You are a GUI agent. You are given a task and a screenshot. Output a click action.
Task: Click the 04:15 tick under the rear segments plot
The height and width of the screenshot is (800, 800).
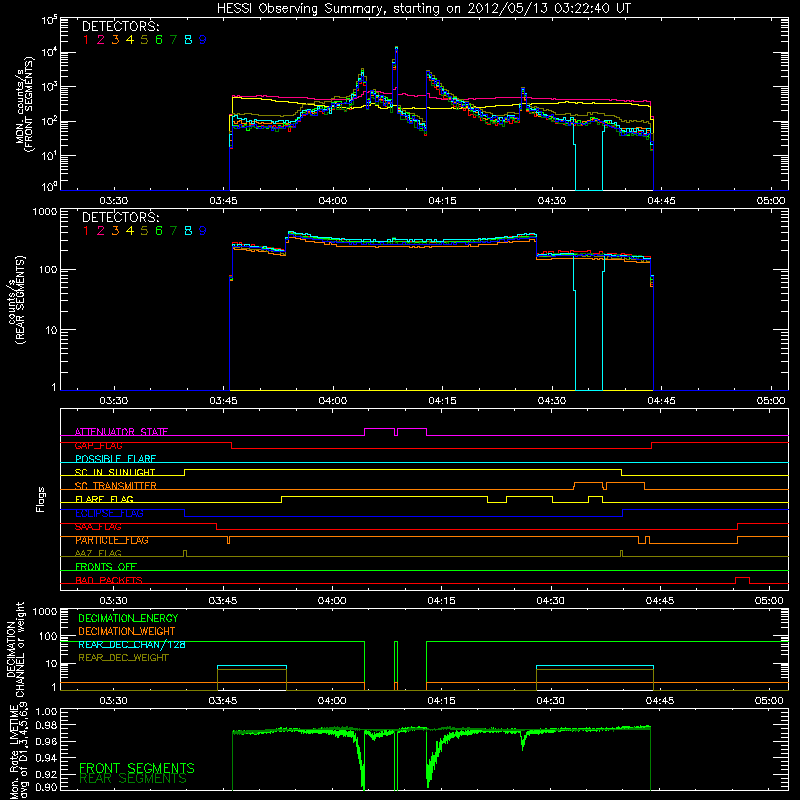(442, 401)
